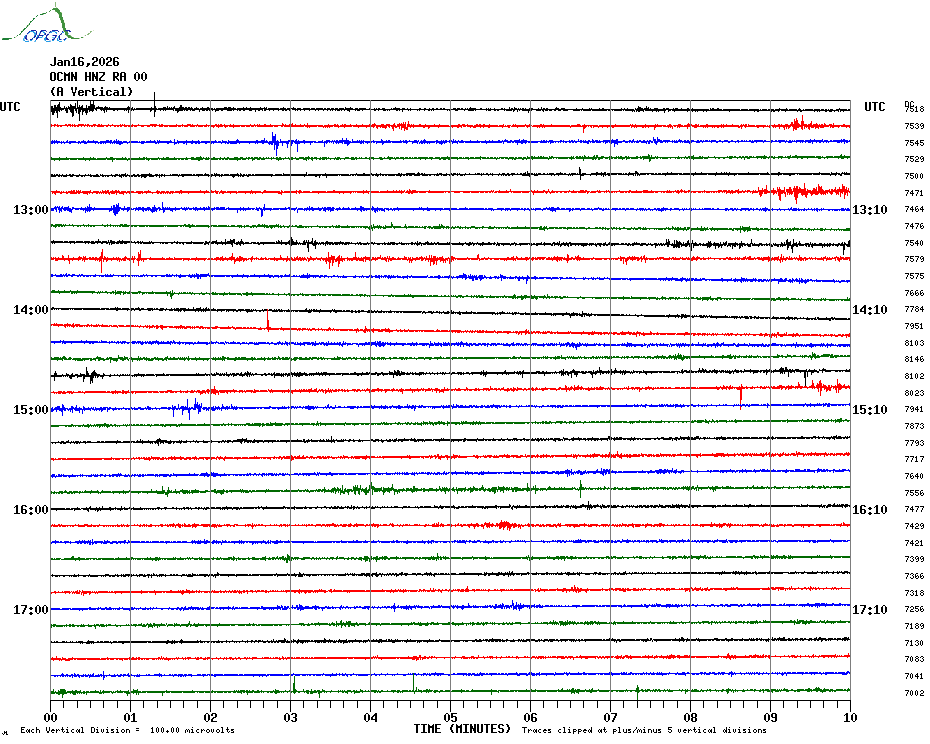This screenshot has height=744, width=930.
Task: Click the DC offset value 7366
Action: [914, 576]
